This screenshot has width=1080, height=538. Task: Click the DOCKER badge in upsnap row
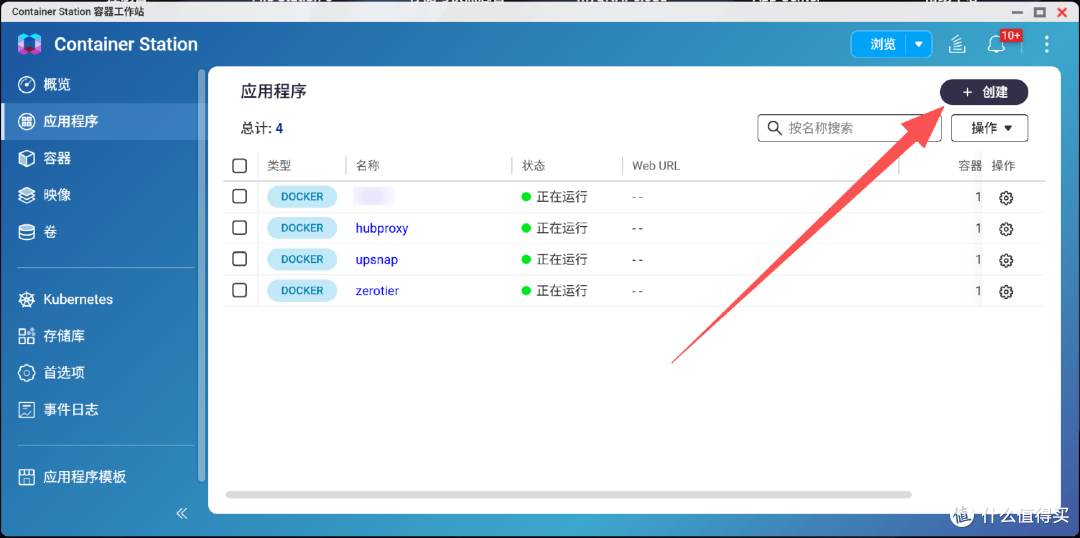tap(302, 259)
